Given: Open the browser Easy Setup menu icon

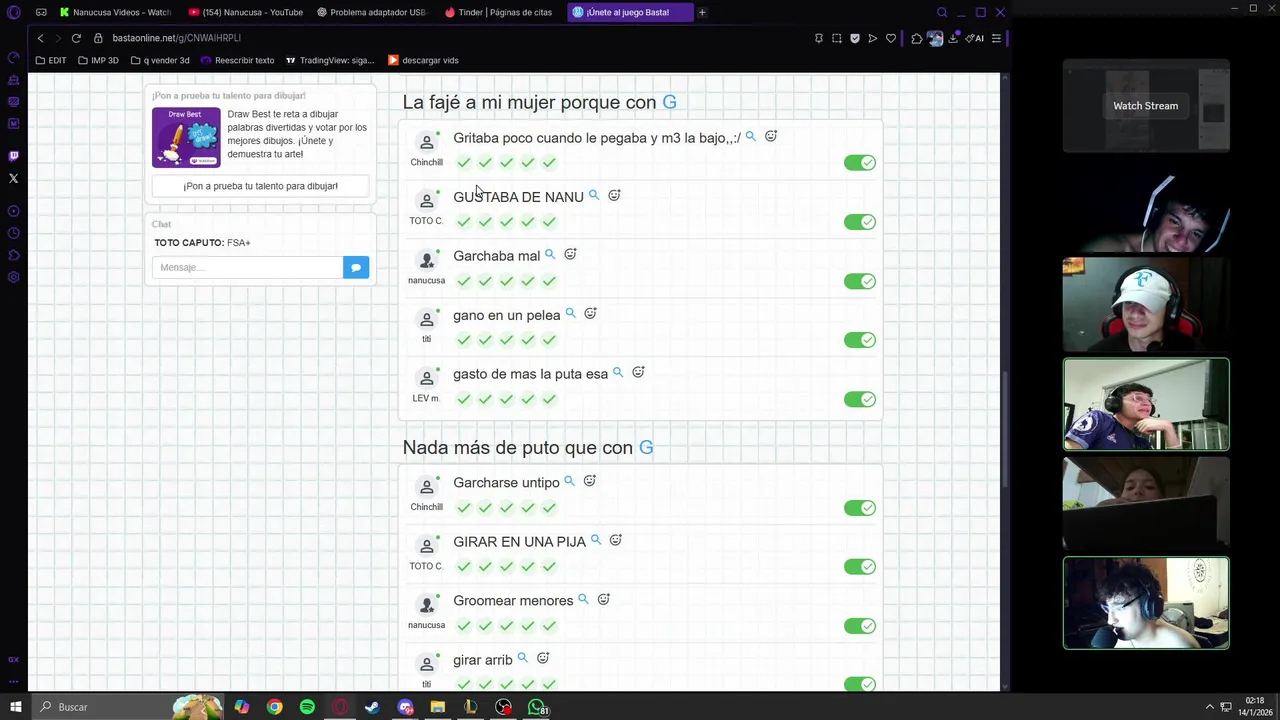Looking at the screenshot, I should tap(996, 38).
